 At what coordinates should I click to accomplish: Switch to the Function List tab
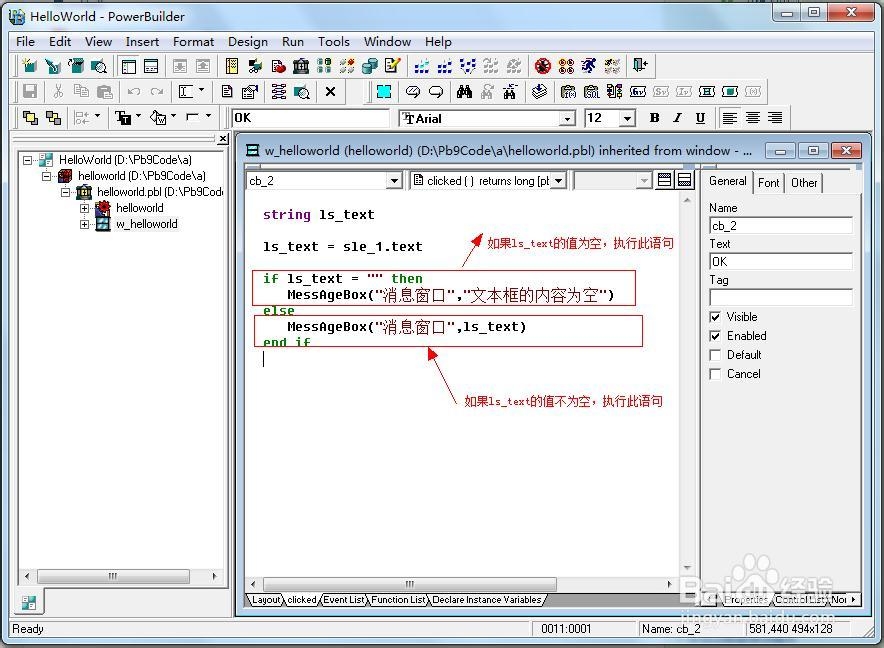(x=398, y=599)
